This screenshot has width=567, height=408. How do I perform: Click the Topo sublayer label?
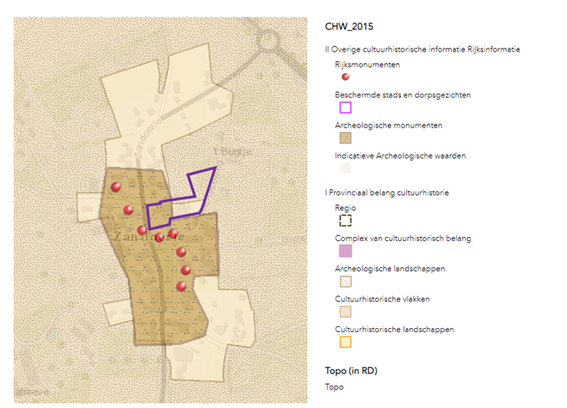(334, 387)
